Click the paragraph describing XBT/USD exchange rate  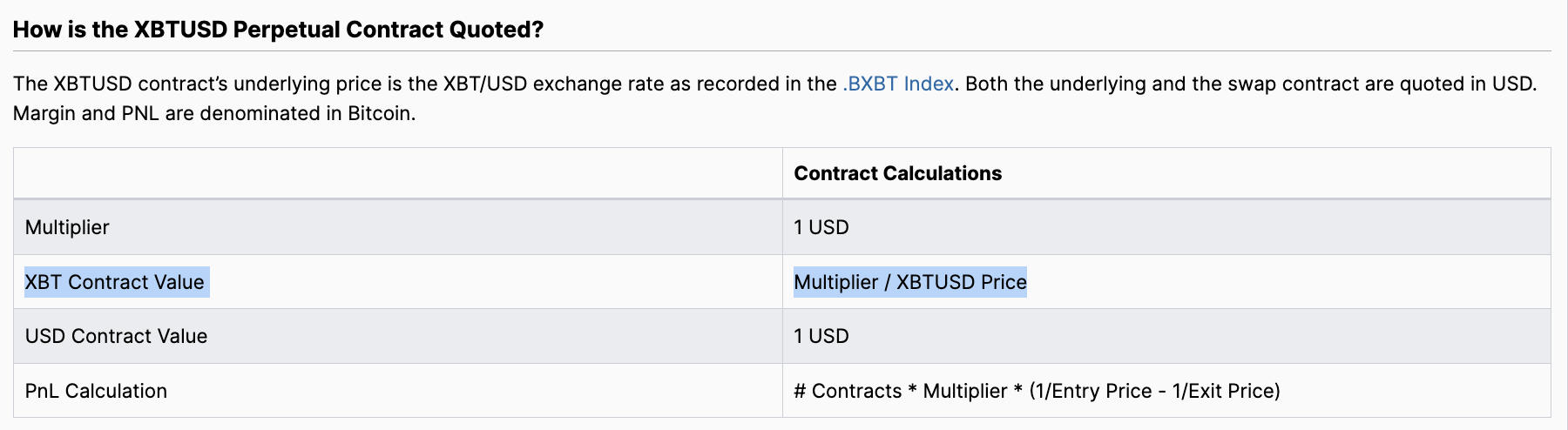(x=775, y=98)
